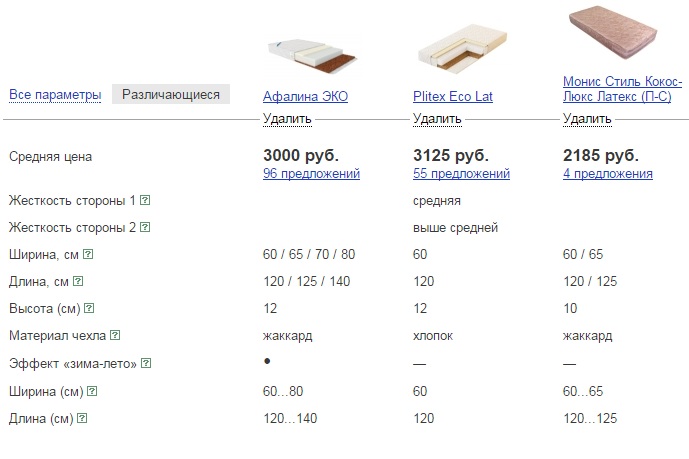Open help icon for Эффект «зима-лето»

(x=146, y=363)
